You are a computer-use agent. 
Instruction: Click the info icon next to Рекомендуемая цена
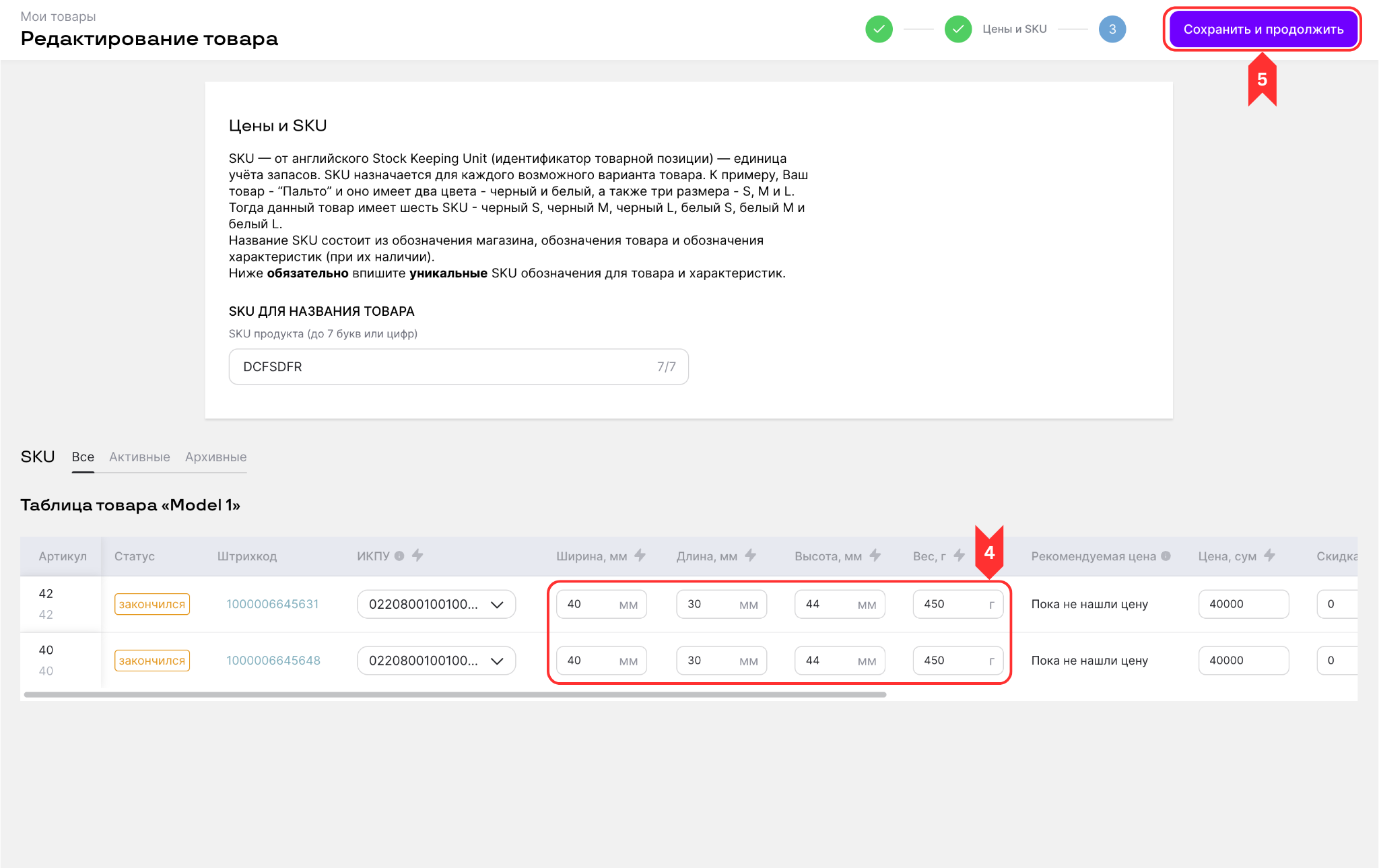coord(1166,556)
